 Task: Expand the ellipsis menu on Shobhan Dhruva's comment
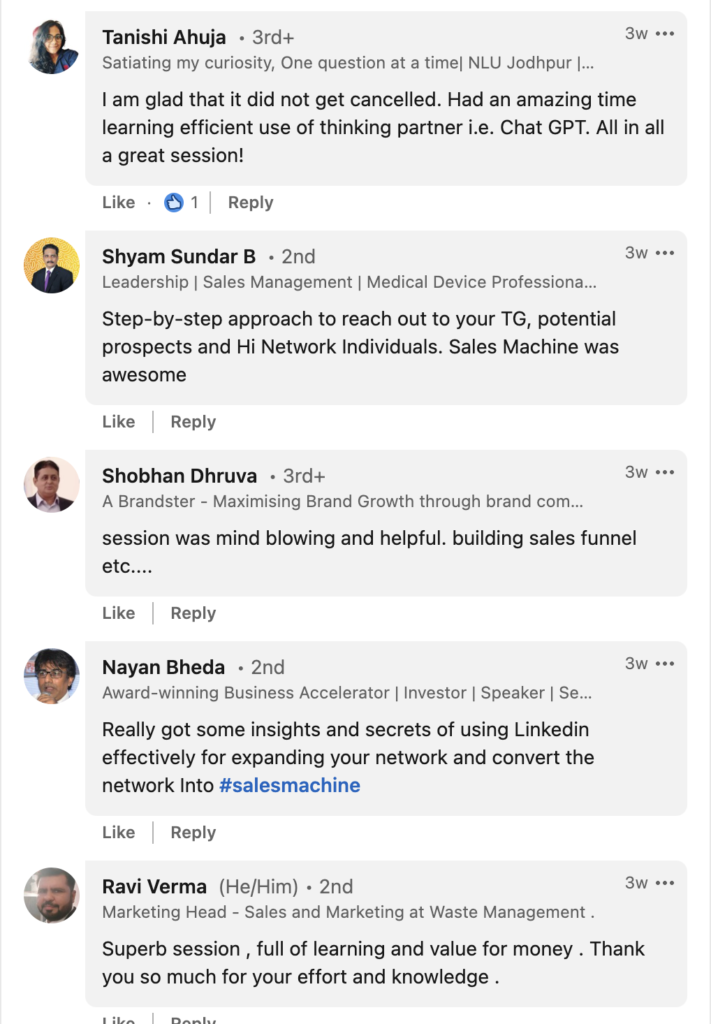point(665,472)
